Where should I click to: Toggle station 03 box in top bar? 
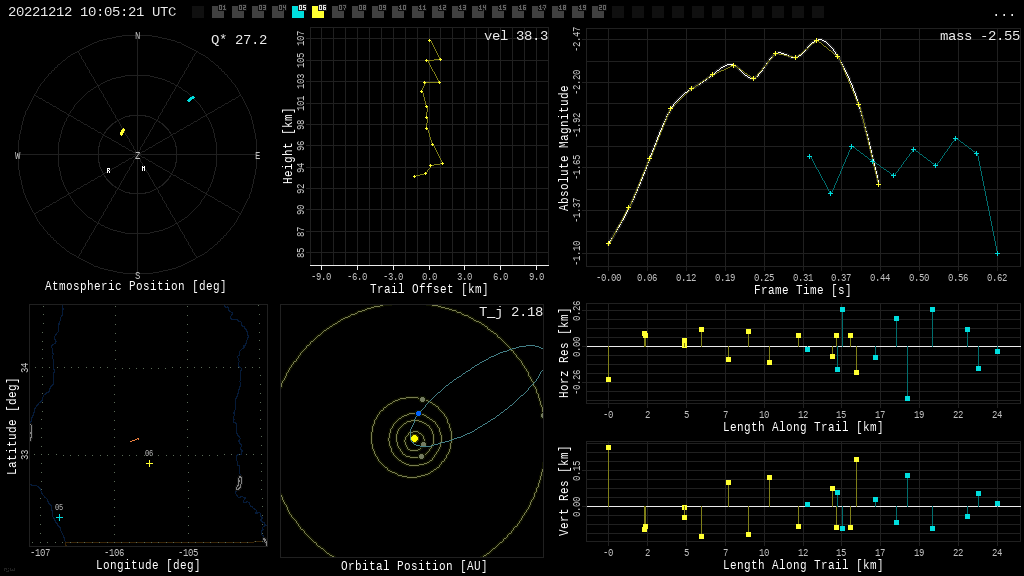[258, 12]
